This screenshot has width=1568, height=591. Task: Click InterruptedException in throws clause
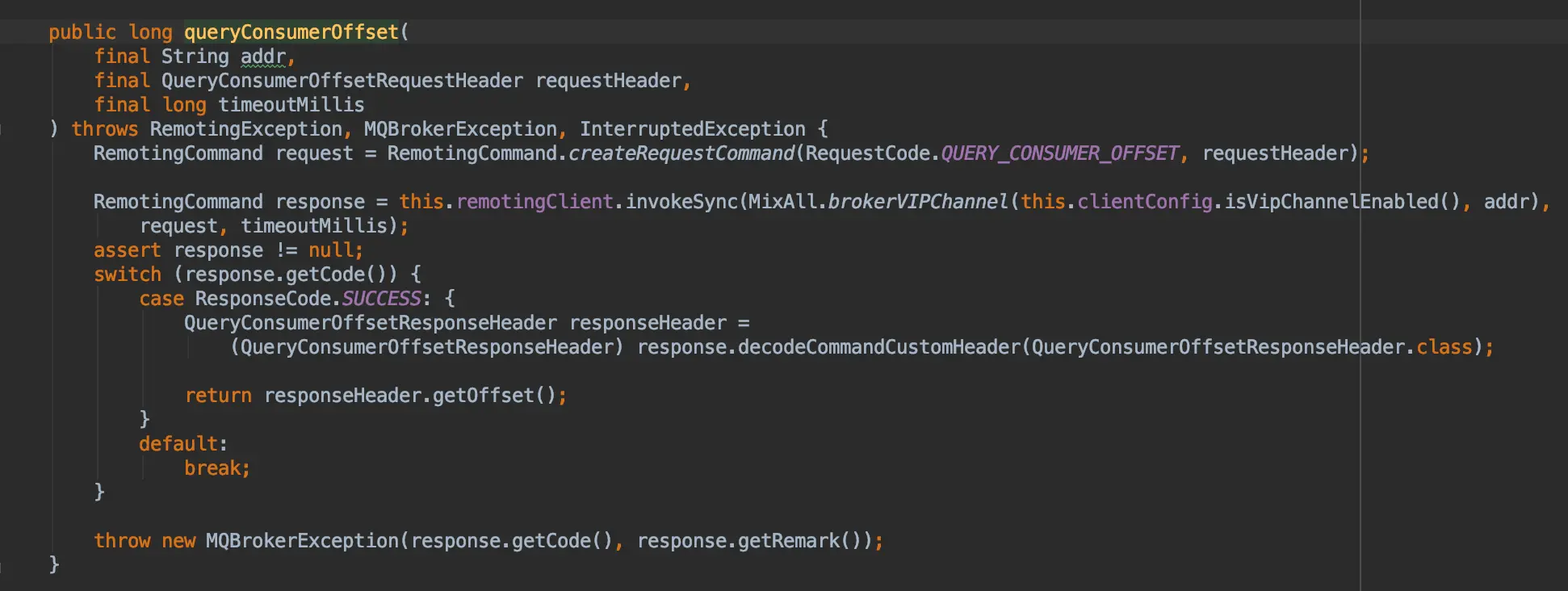(693, 129)
